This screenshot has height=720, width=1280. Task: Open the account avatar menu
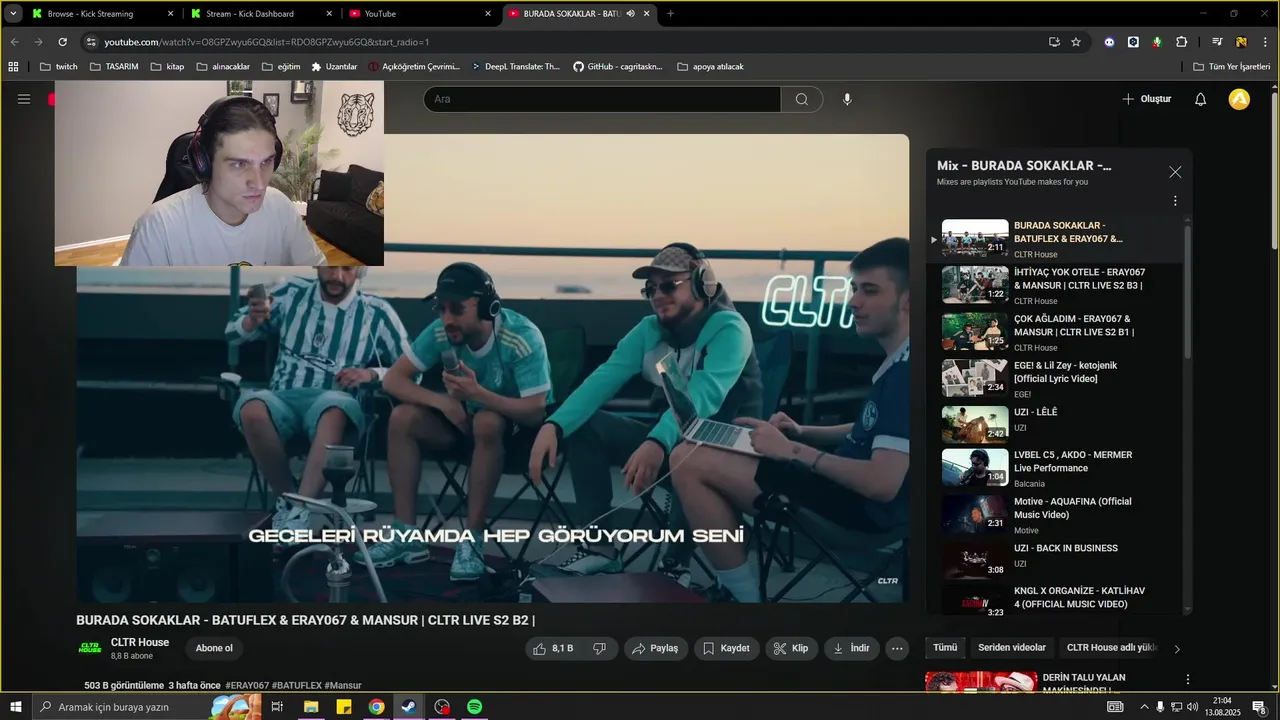tap(1239, 99)
